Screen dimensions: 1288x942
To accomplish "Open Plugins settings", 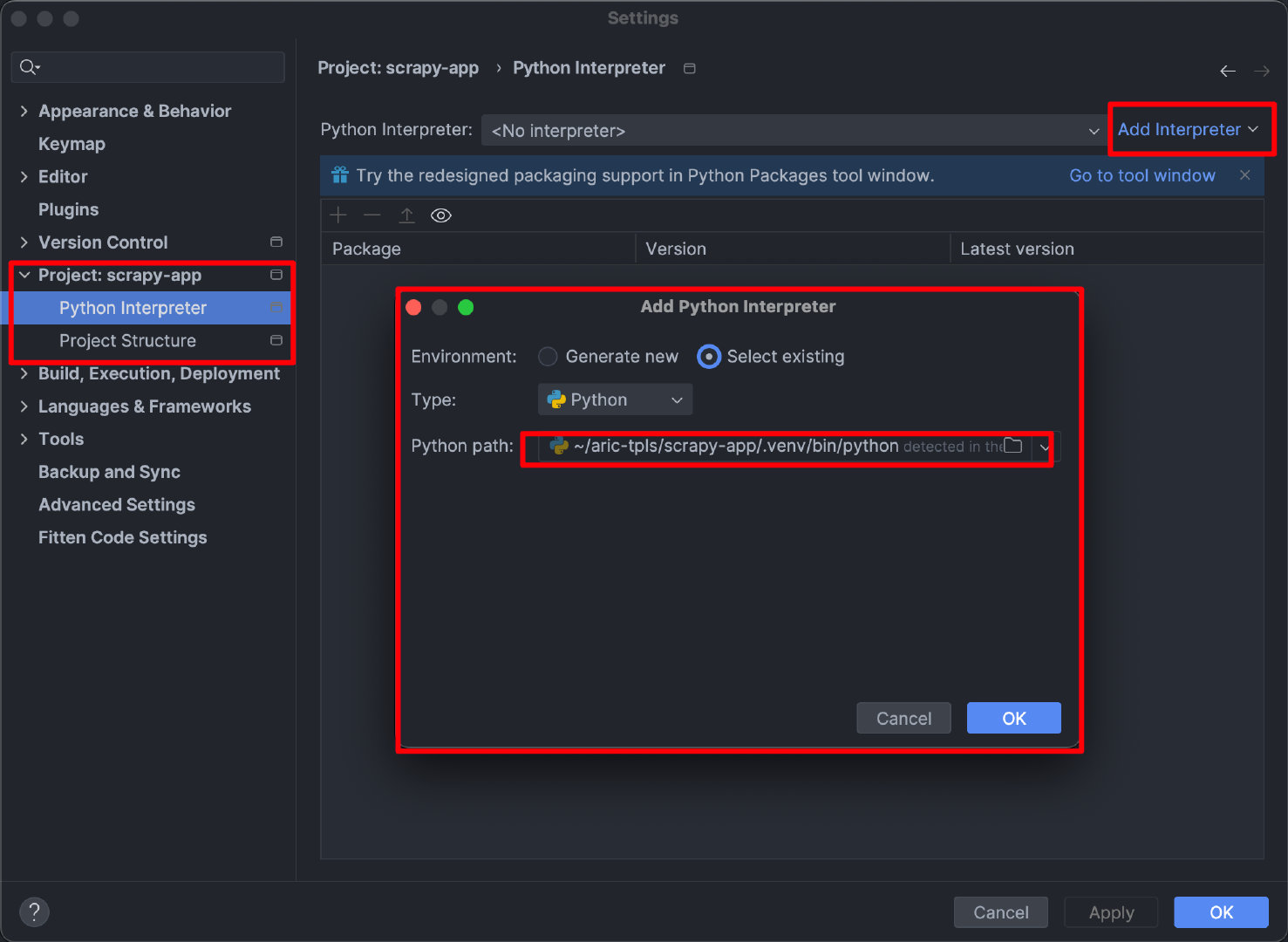I will (x=68, y=209).
